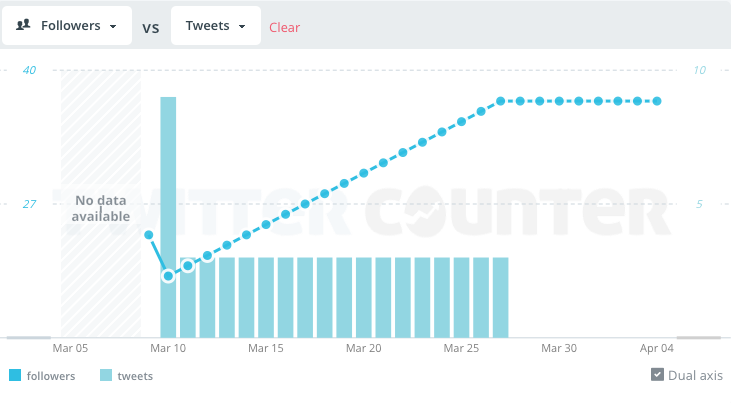
Task: Click the Mar 30 axis label
Action: pos(559,349)
